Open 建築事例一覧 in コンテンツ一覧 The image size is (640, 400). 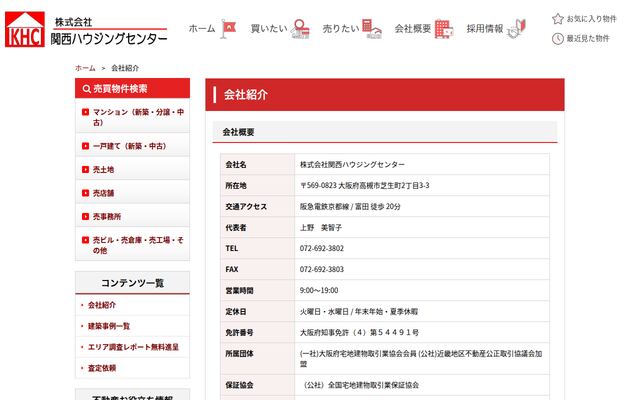point(109,326)
